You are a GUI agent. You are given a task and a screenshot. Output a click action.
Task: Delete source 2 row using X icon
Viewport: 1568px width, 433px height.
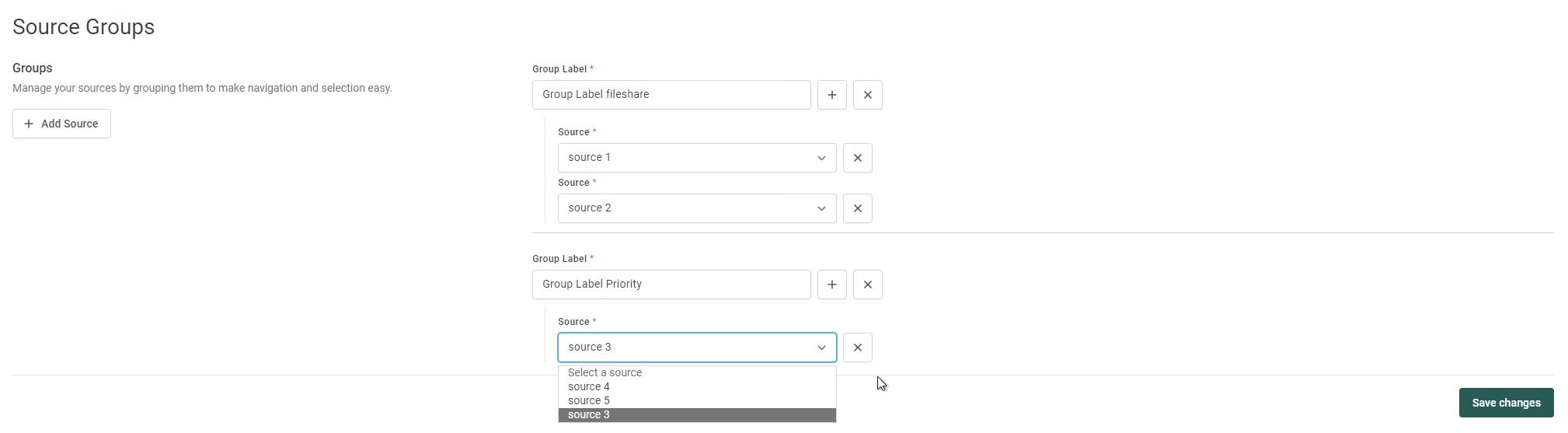(x=857, y=208)
